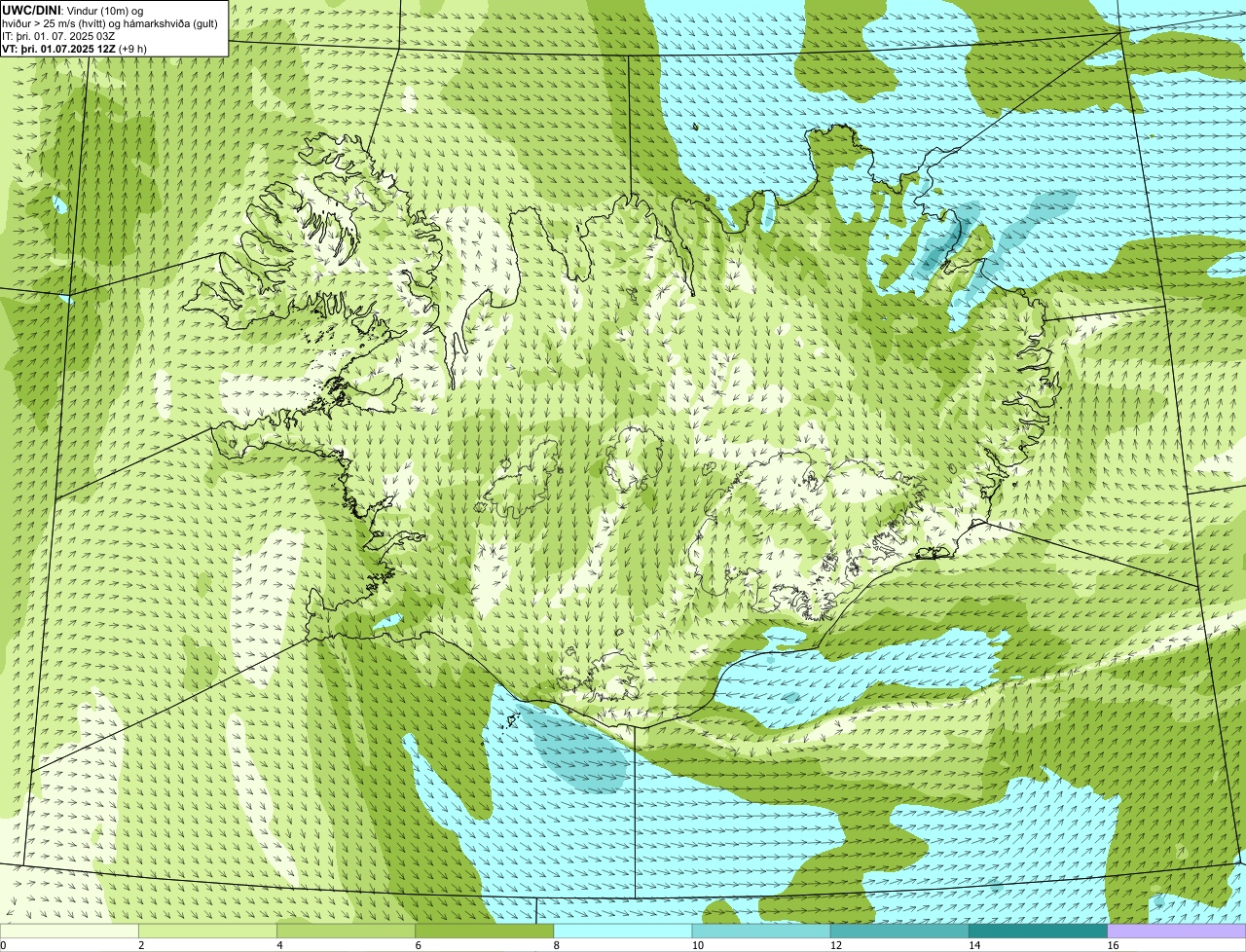Click the legend scale label '16'
1246x952 pixels.
click(x=1113, y=945)
